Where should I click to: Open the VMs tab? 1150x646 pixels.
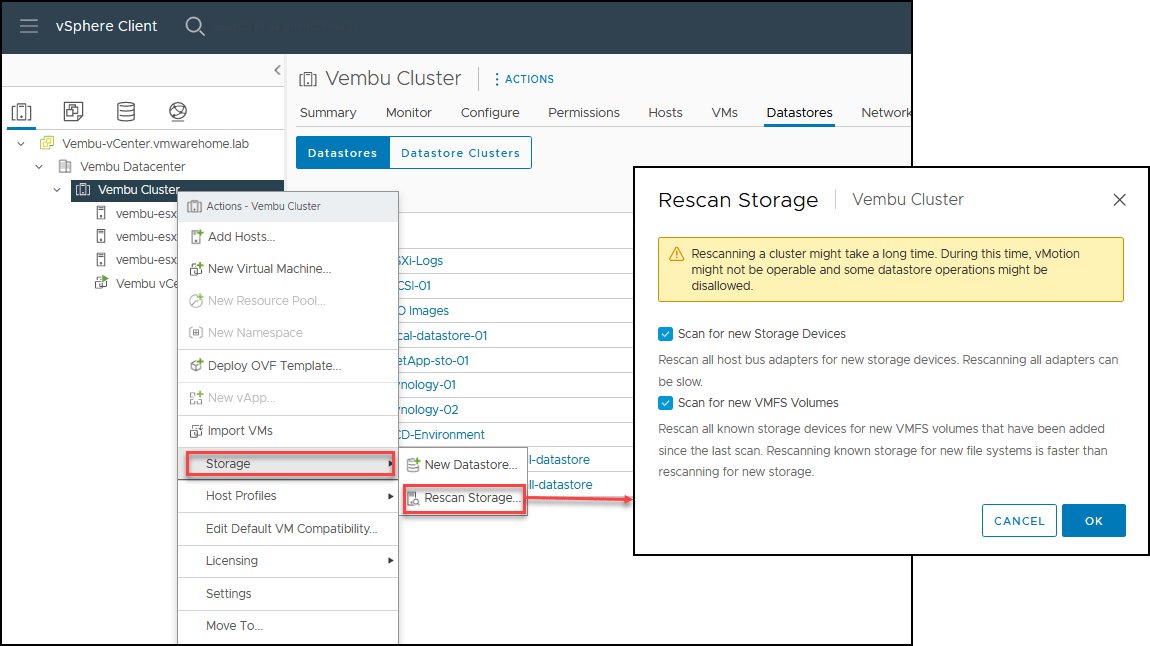pos(725,113)
